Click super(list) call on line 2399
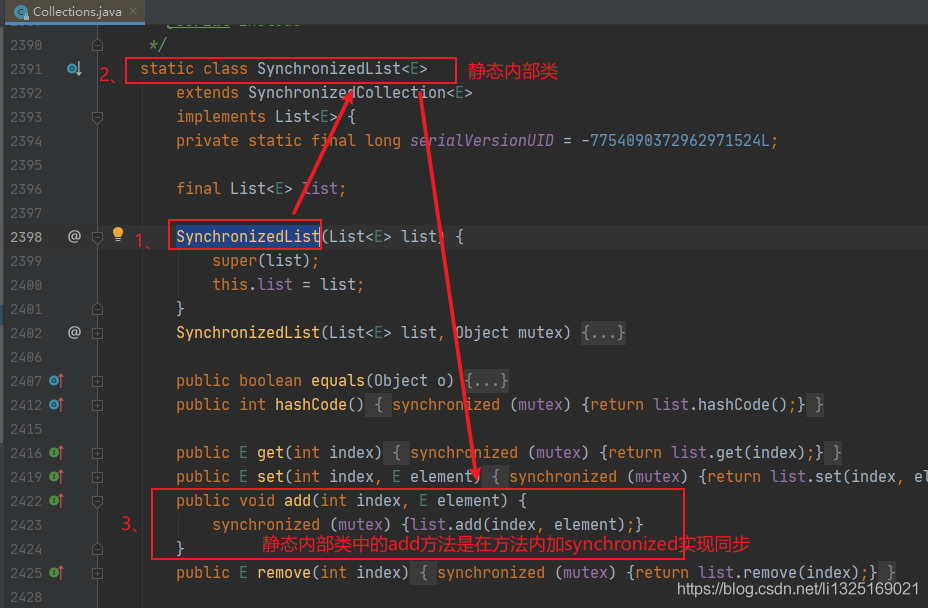 pyautogui.click(x=265, y=260)
